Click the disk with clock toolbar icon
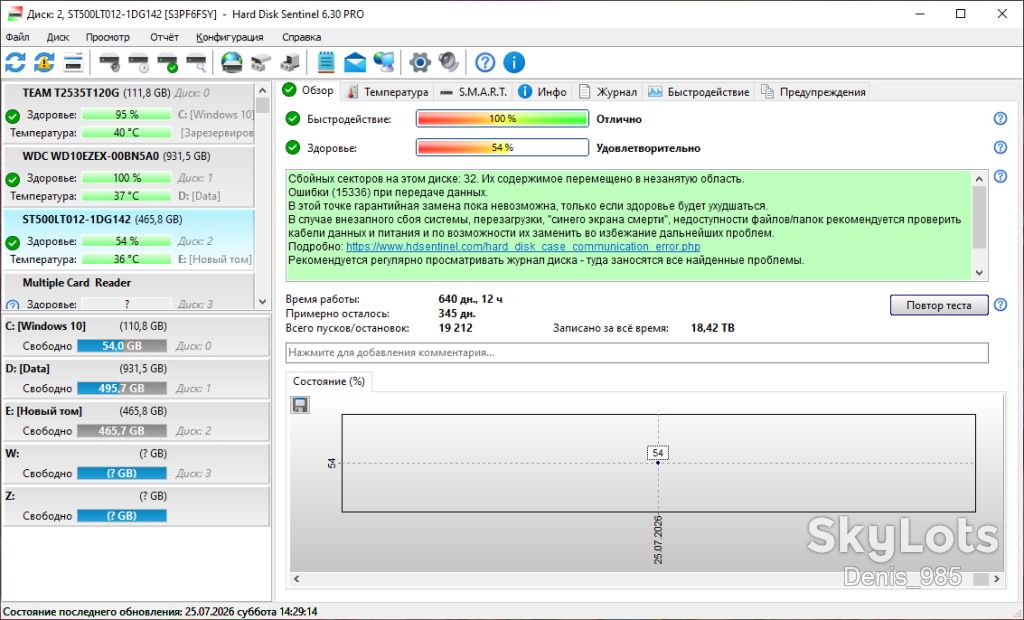 click(x=138, y=63)
